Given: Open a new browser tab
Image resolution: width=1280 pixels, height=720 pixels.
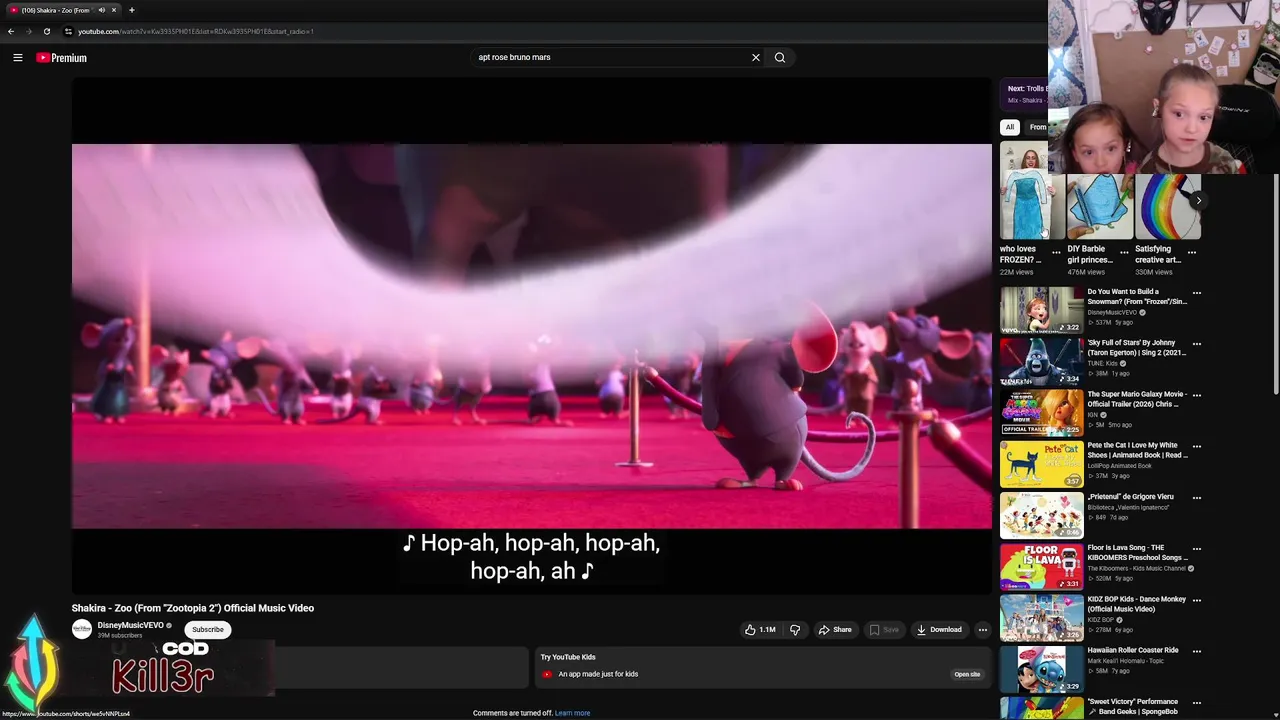Looking at the screenshot, I should 131,10.
